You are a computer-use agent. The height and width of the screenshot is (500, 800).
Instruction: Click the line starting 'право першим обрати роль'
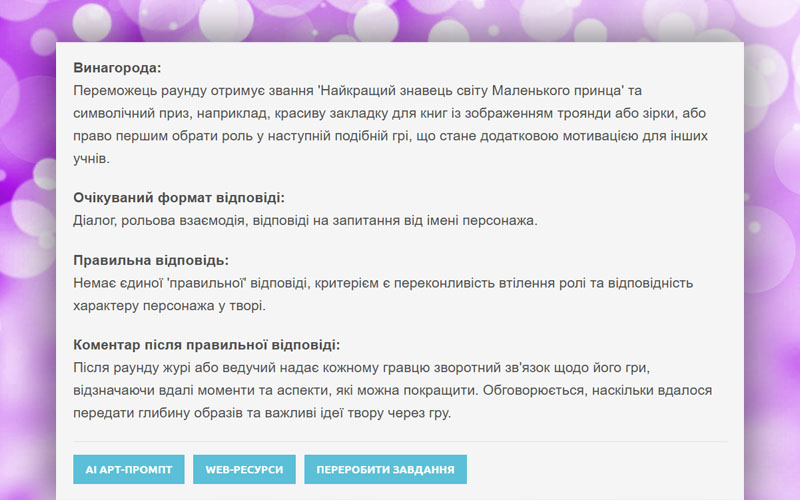coord(390,136)
